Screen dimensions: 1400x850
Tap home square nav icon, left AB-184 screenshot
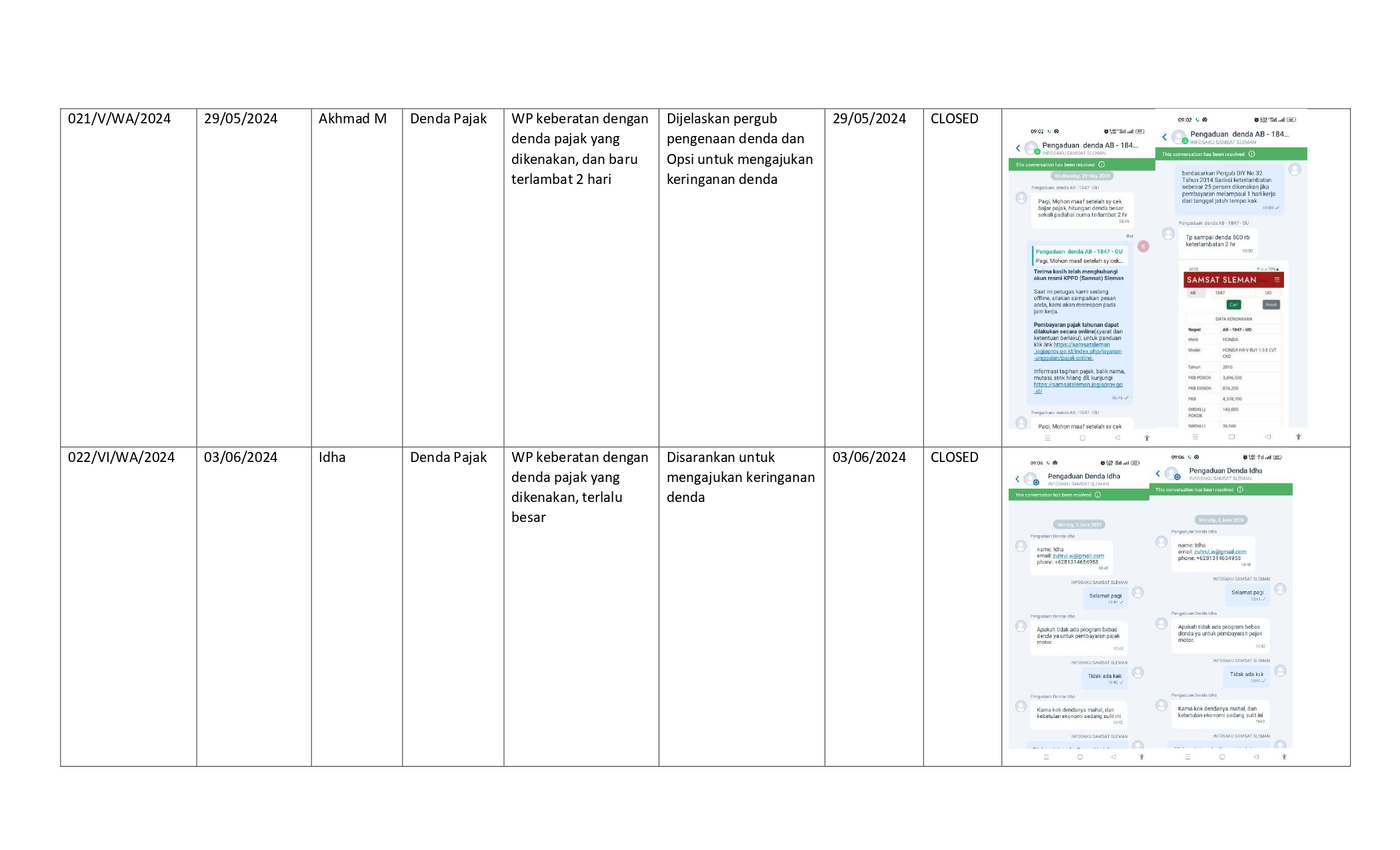(1083, 438)
